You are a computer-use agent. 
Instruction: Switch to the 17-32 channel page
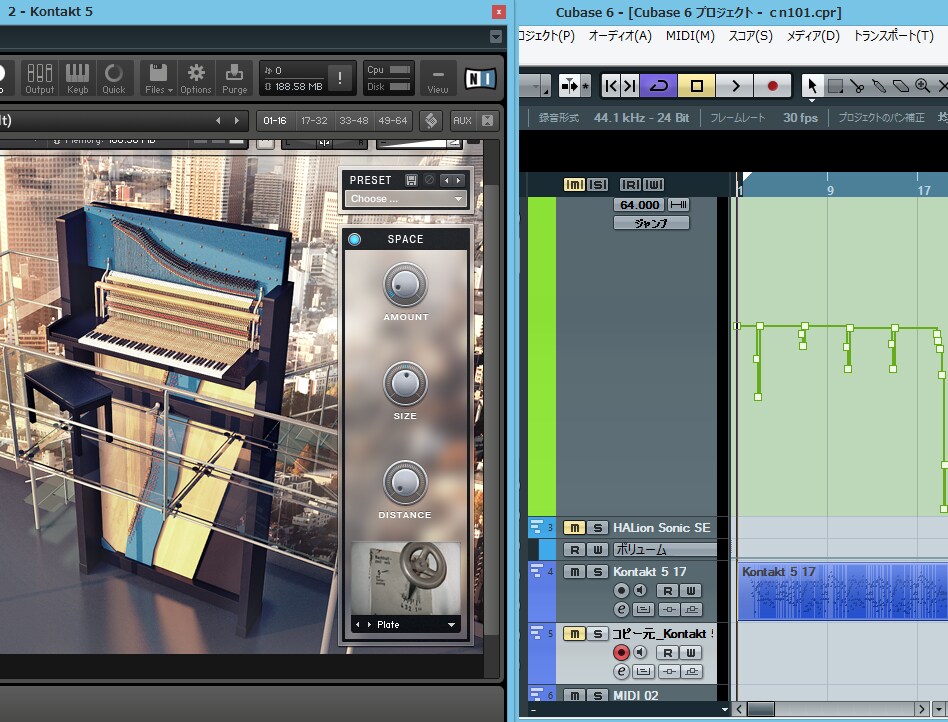[x=314, y=120]
